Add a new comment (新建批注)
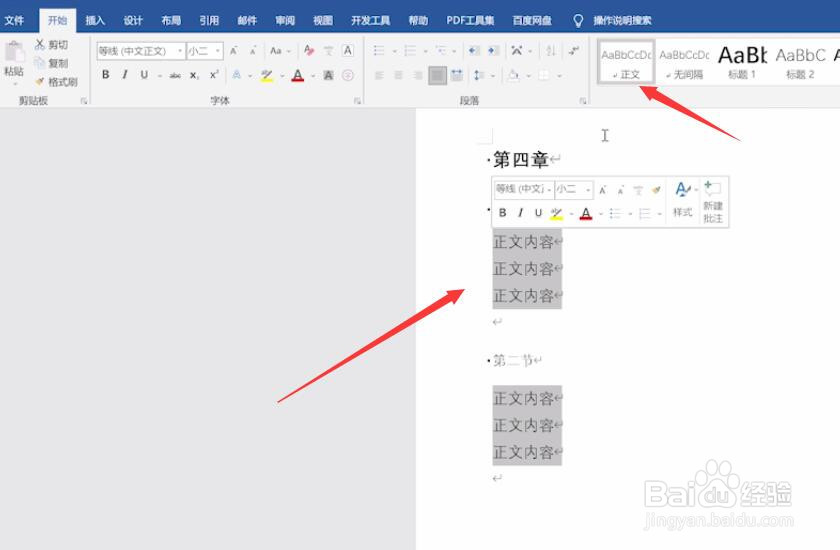This screenshot has height=550, width=840. tap(713, 201)
